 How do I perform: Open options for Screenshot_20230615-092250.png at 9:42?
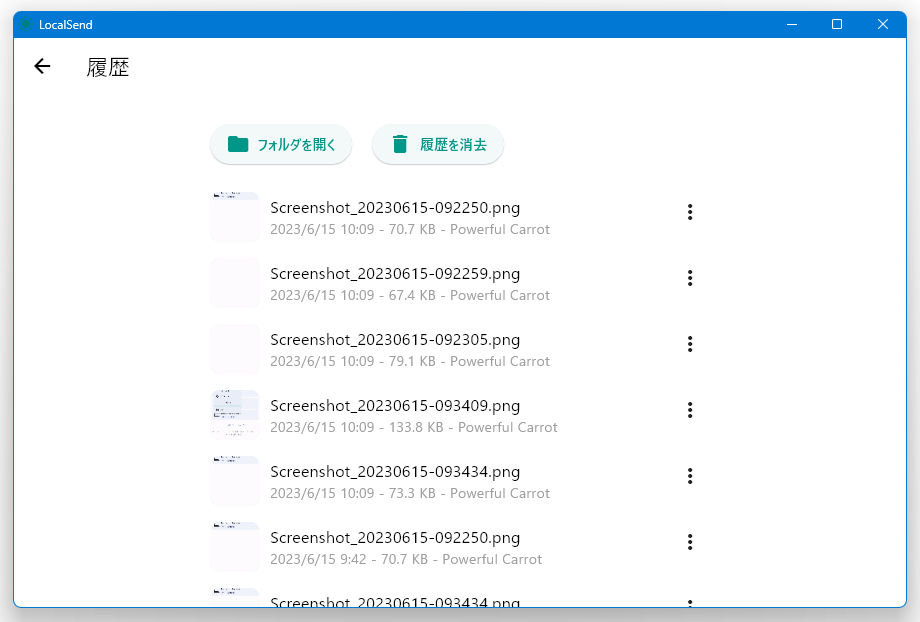click(x=690, y=542)
